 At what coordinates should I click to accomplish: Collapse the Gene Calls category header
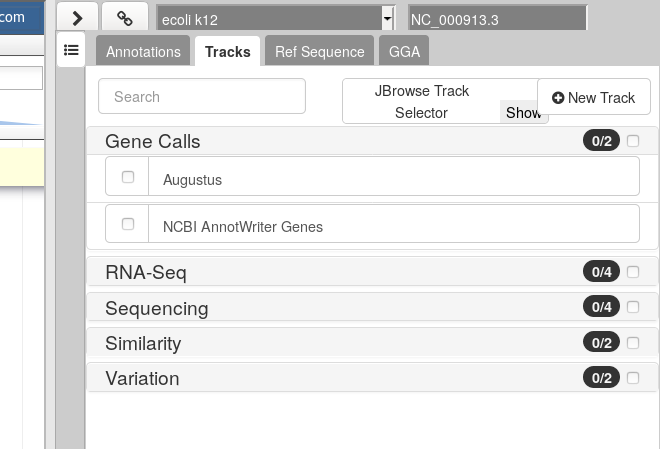pos(152,141)
